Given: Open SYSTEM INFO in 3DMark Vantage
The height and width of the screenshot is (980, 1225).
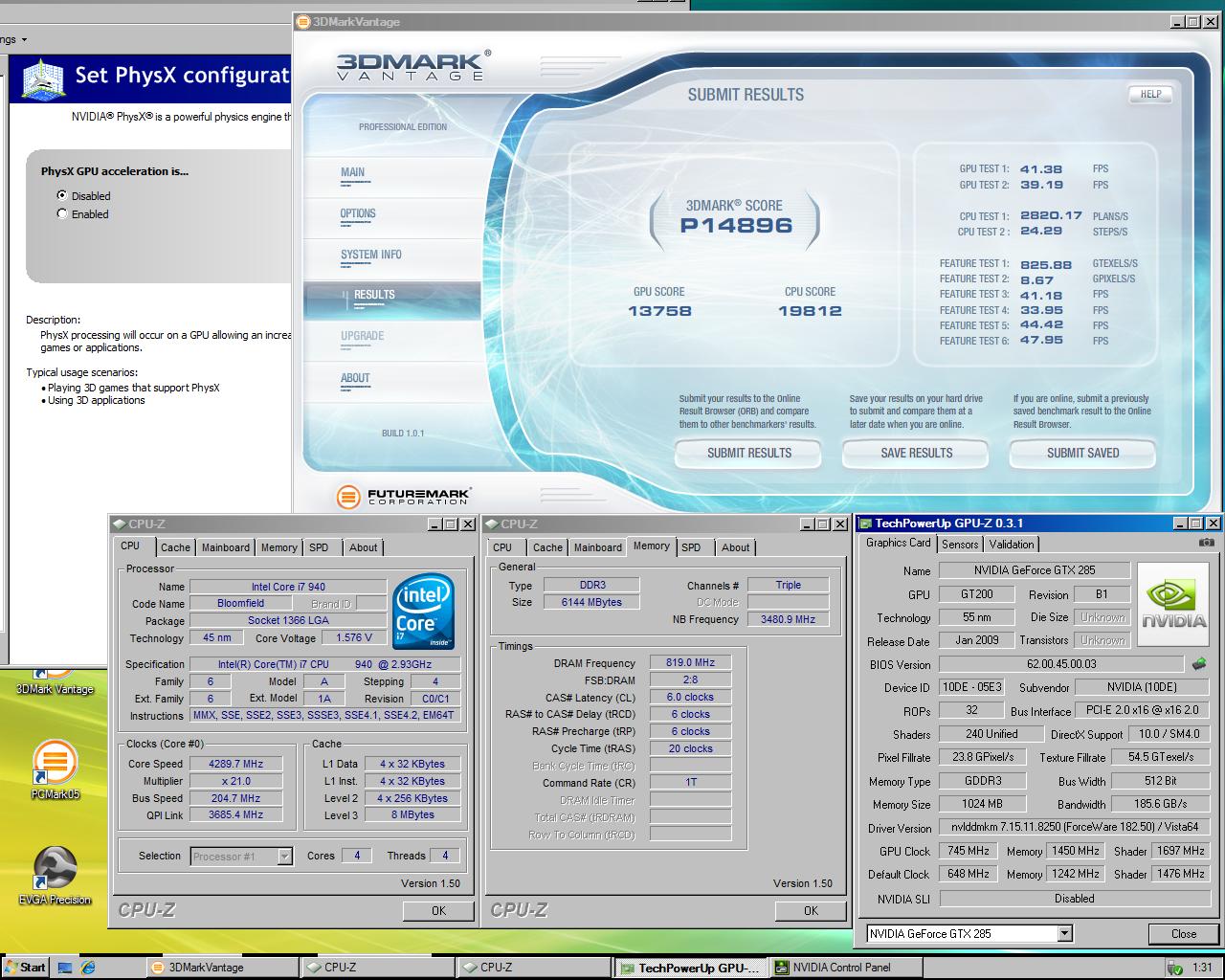Looking at the screenshot, I should coord(371,256).
